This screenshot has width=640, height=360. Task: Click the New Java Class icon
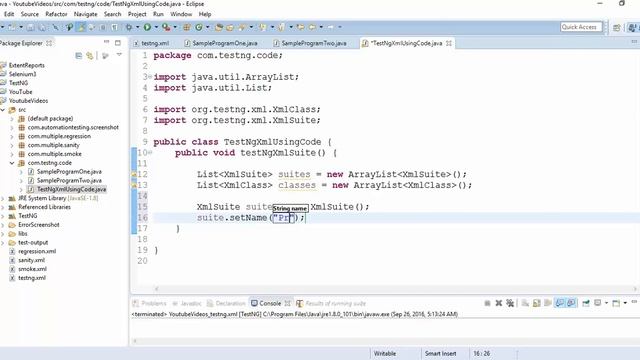tap(199, 27)
